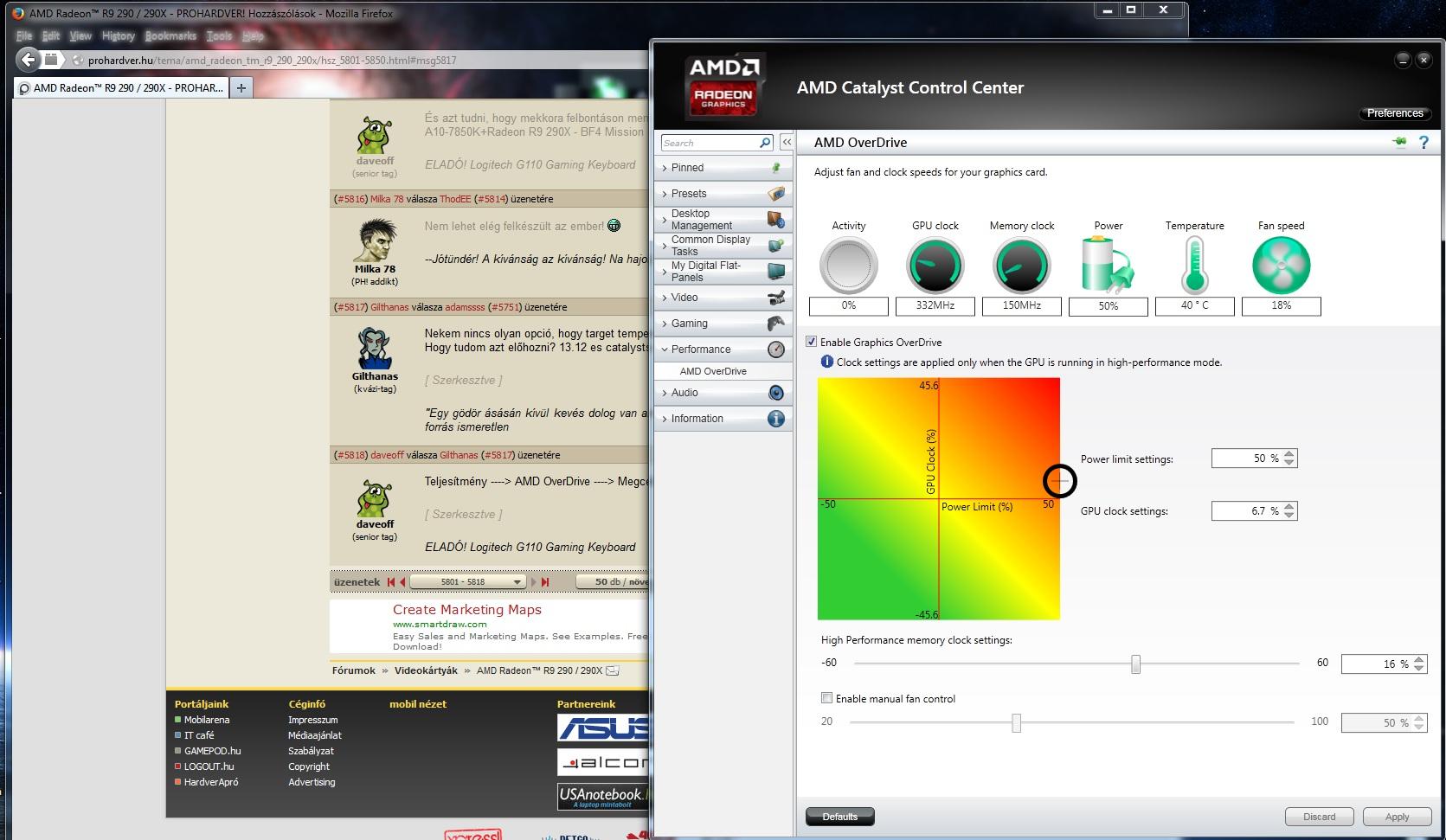Open Firefox Edit menu
Screen dimensions: 1446x840
51,36
